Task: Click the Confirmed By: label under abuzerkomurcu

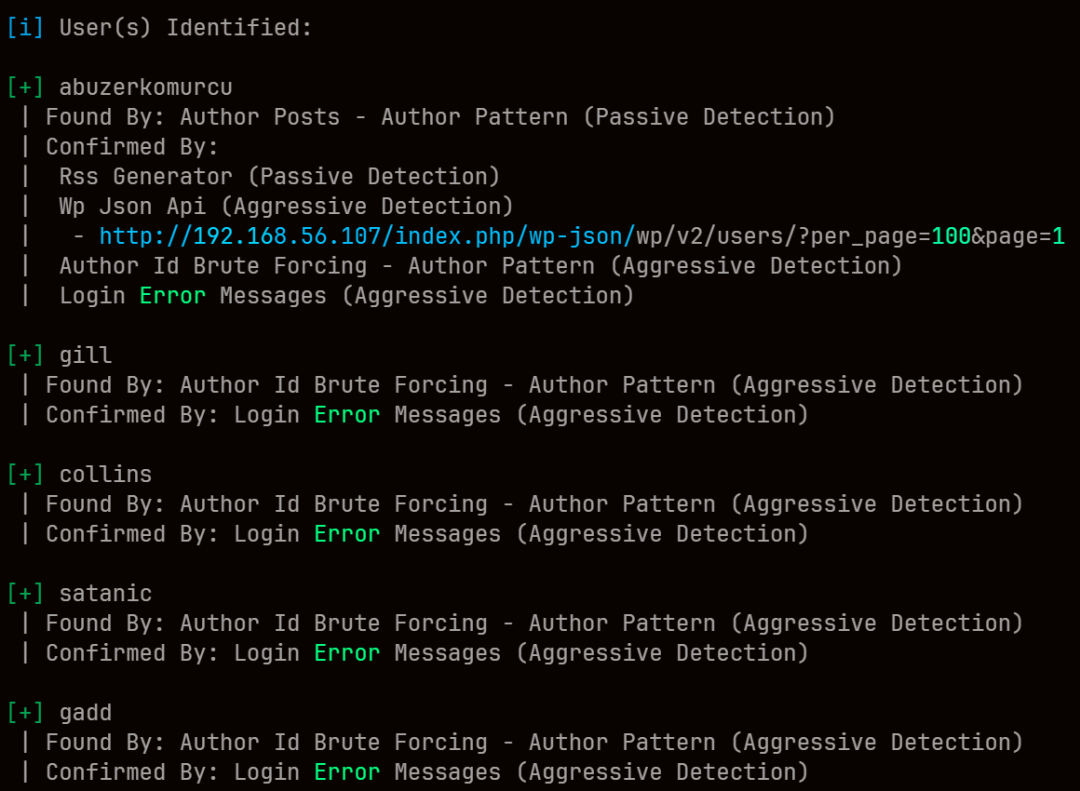Action: [x=132, y=147]
